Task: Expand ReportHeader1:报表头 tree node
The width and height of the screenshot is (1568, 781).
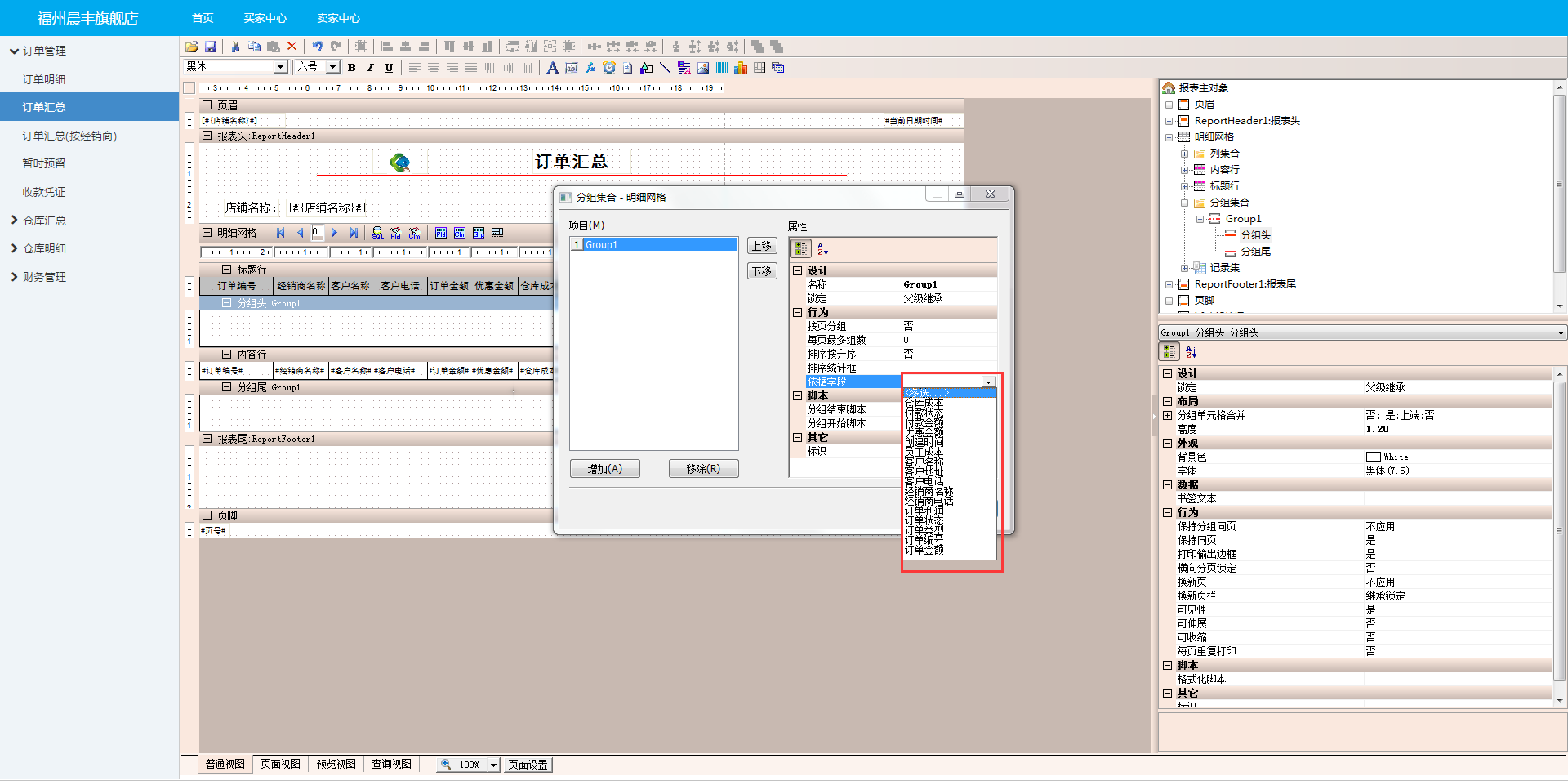Action: tap(1169, 121)
